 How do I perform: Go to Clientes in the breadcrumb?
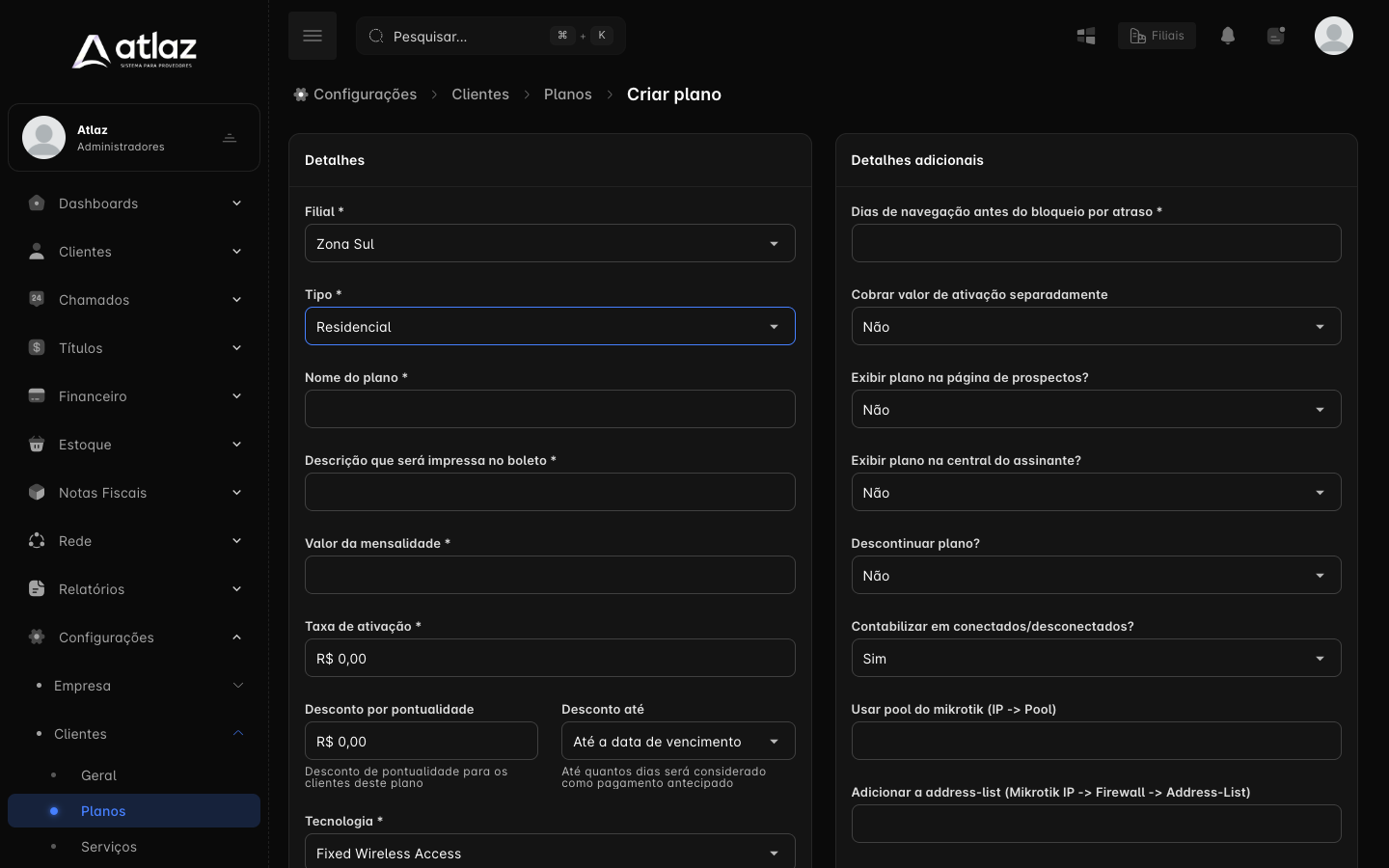tap(480, 95)
